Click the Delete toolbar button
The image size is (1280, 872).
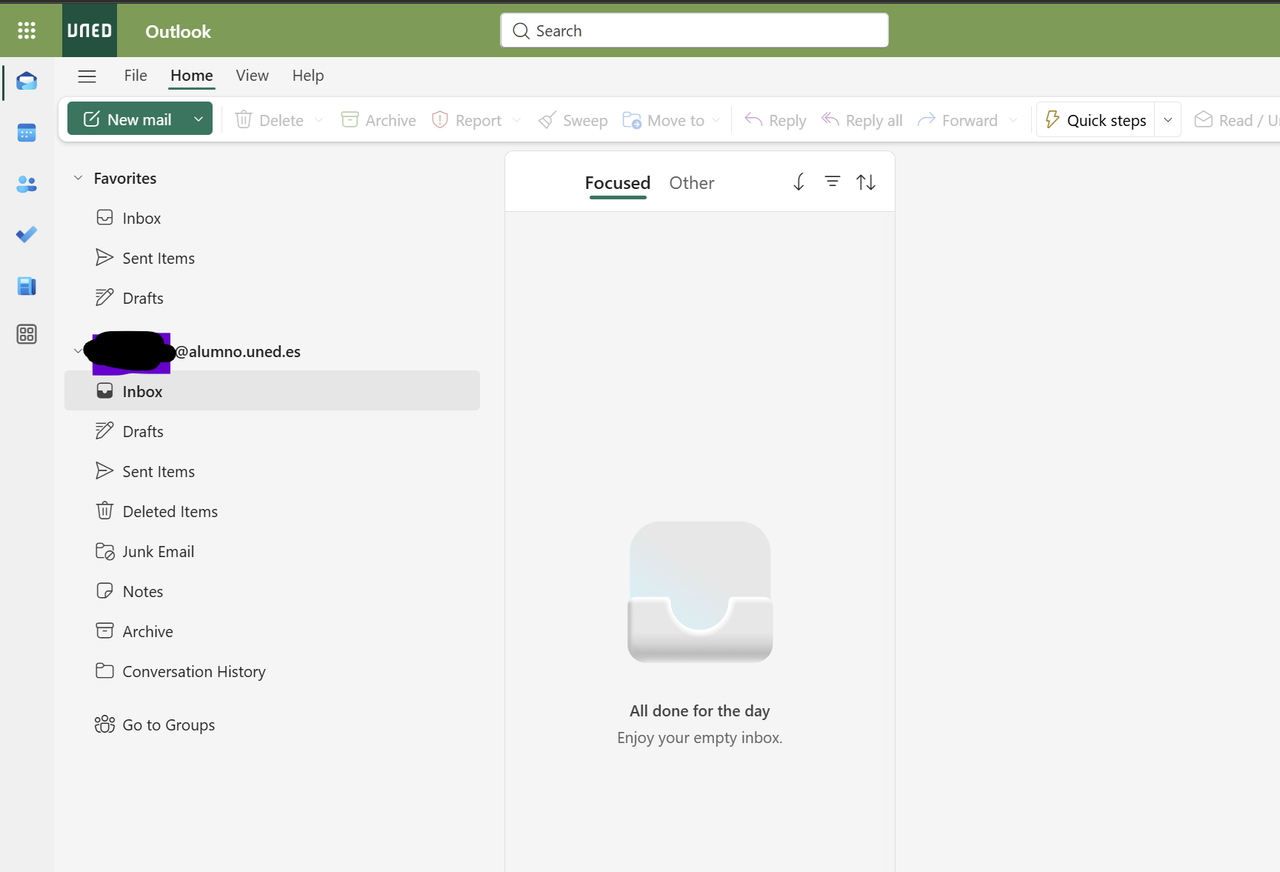pos(269,120)
